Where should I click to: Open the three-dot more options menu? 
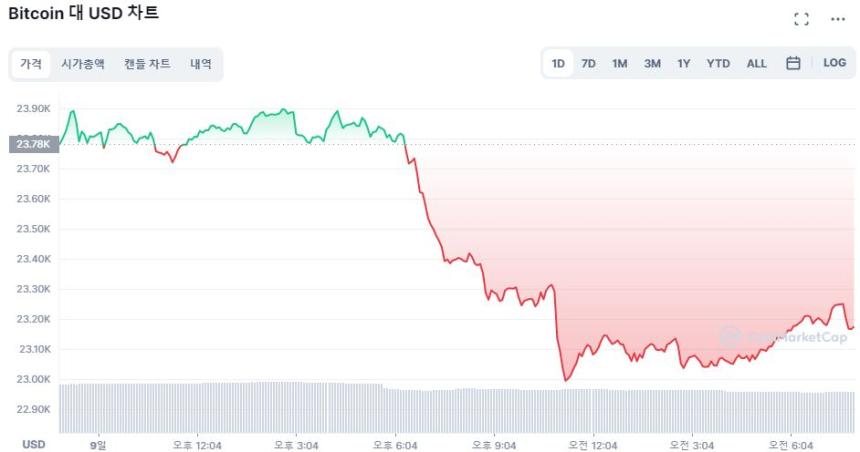[837, 19]
